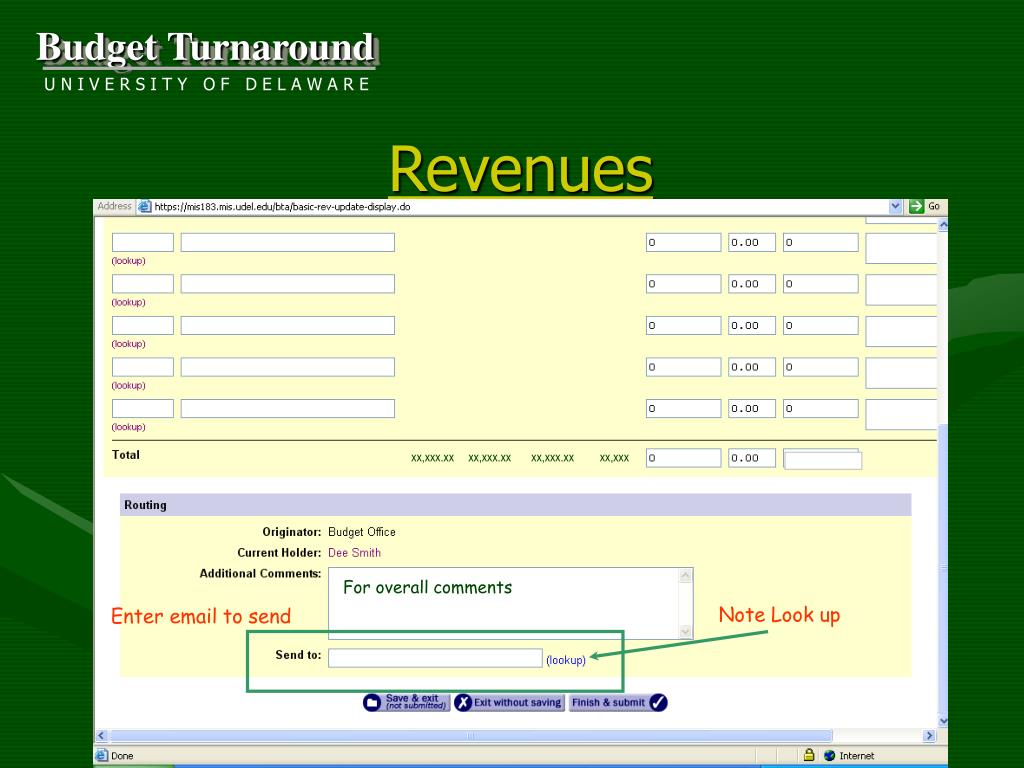The image size is (1024, 768).
Task: Click Save & exit (not submitted) button
Action: 407,703
